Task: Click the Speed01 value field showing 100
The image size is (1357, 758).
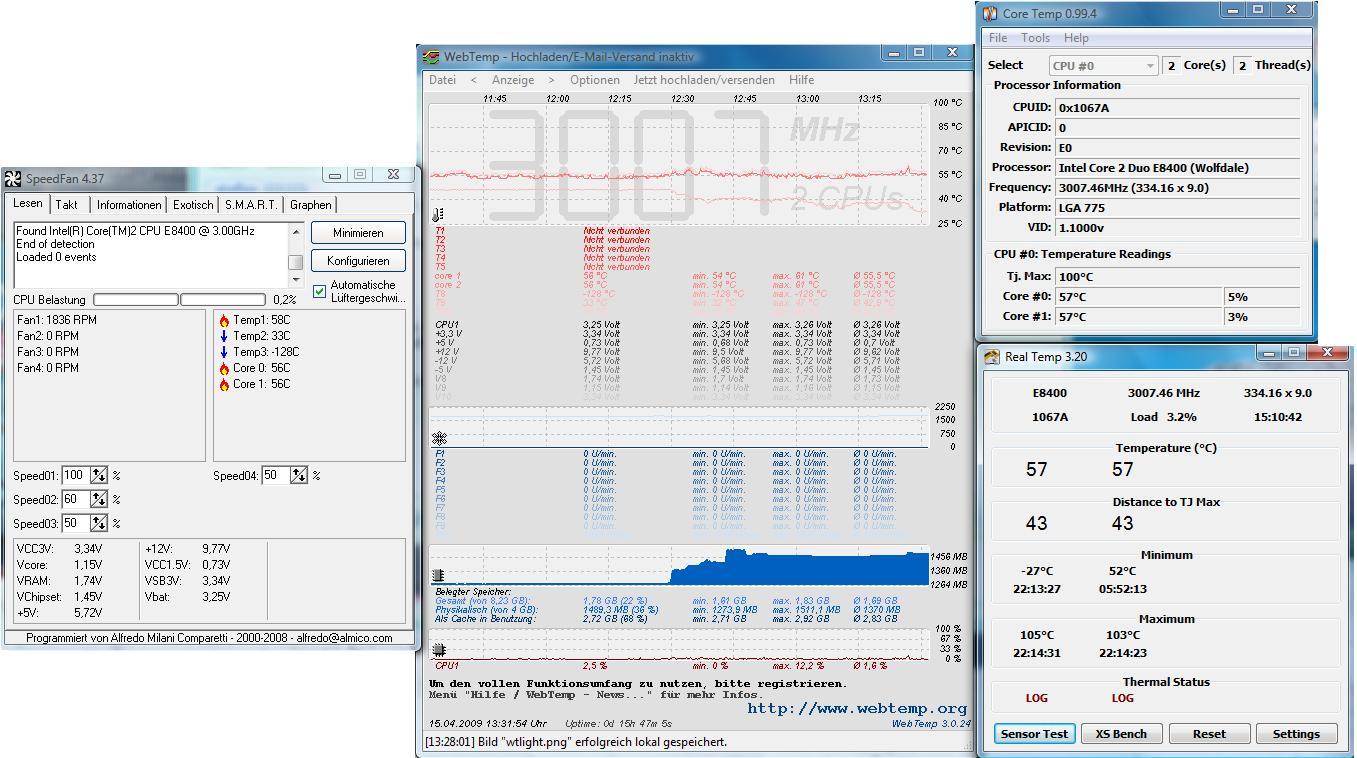Action: 75,475
